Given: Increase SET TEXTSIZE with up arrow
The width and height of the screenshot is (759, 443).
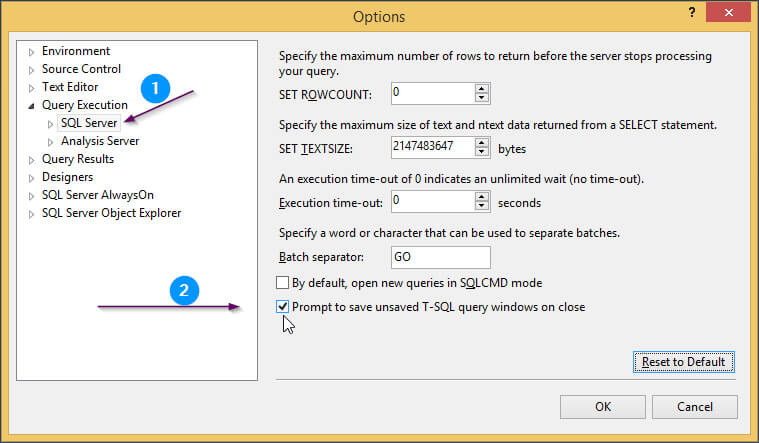Looking at the screenshot, I should [481, 143].
